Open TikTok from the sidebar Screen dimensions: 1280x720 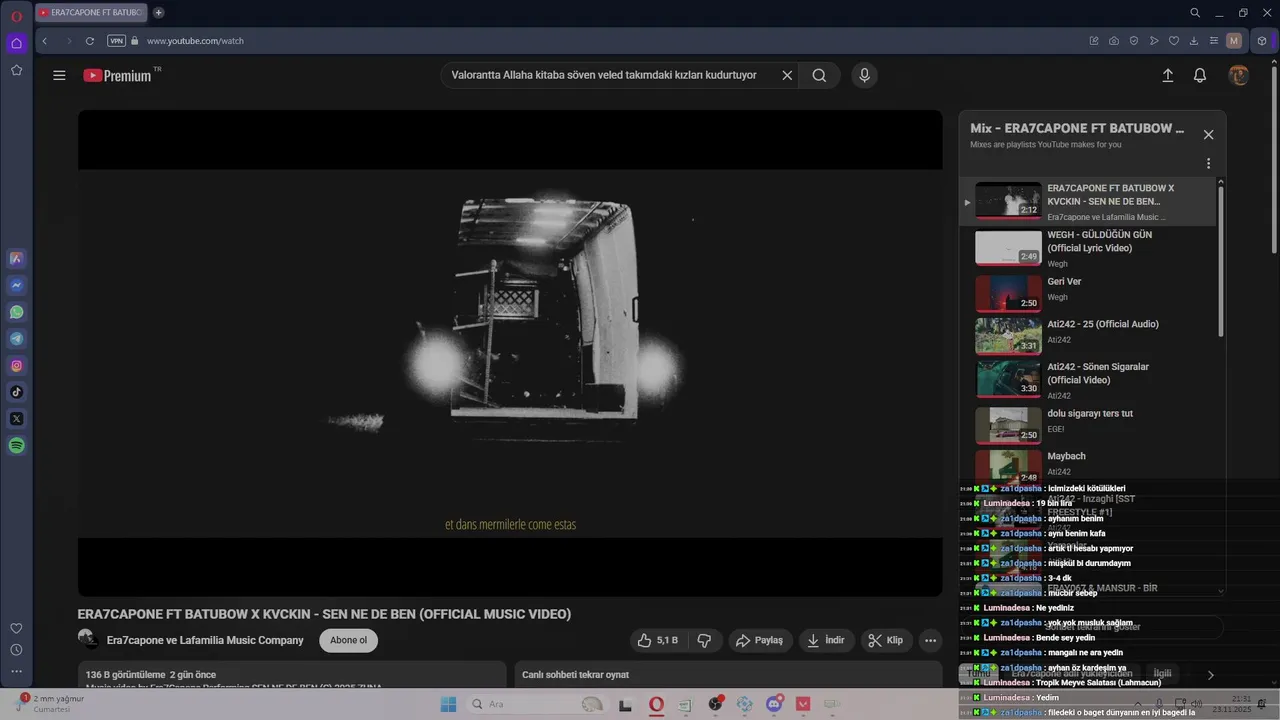coord(16,392)
